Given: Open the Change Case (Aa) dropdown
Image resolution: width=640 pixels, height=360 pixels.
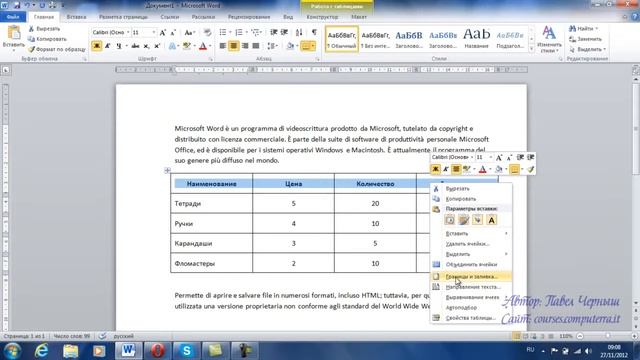Looking at the screenshot, I should point(189,33).
